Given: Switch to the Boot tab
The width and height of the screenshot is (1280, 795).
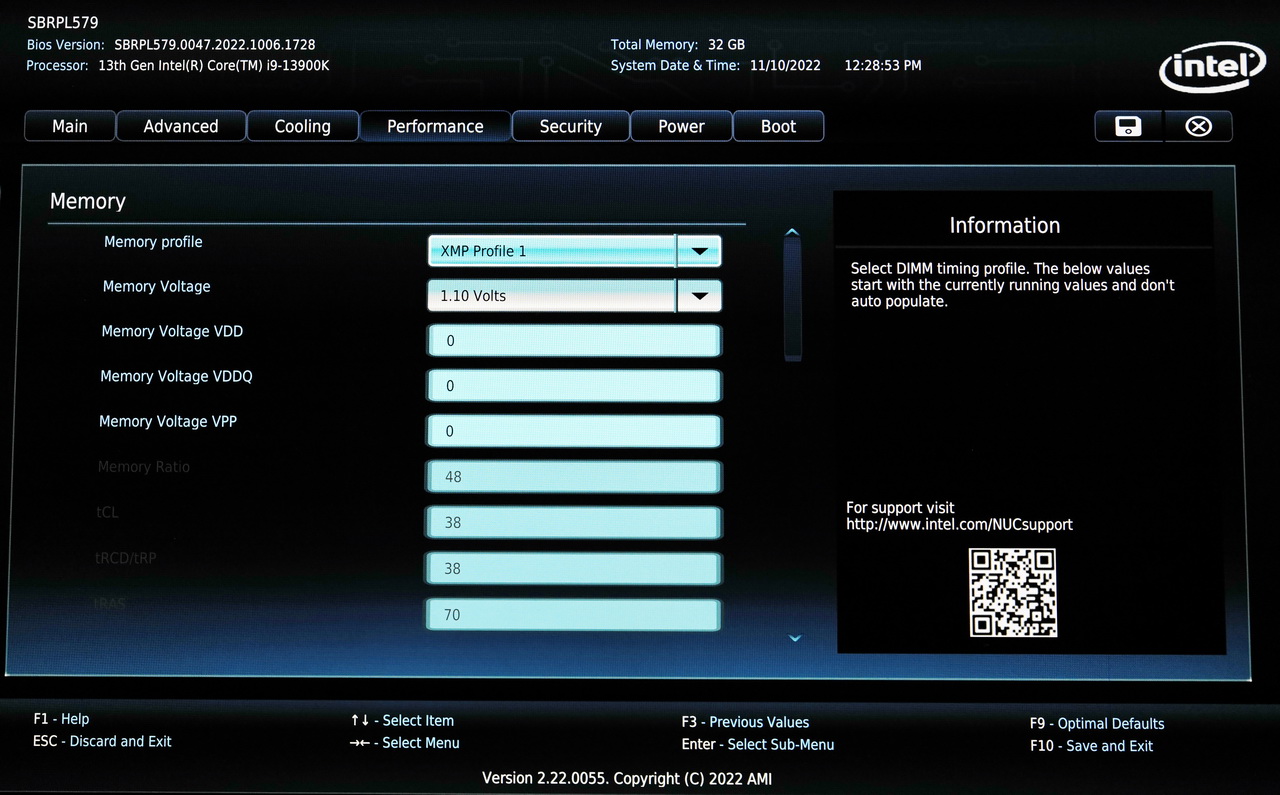Looking at the screenshot, I should (x=778, y=126).
